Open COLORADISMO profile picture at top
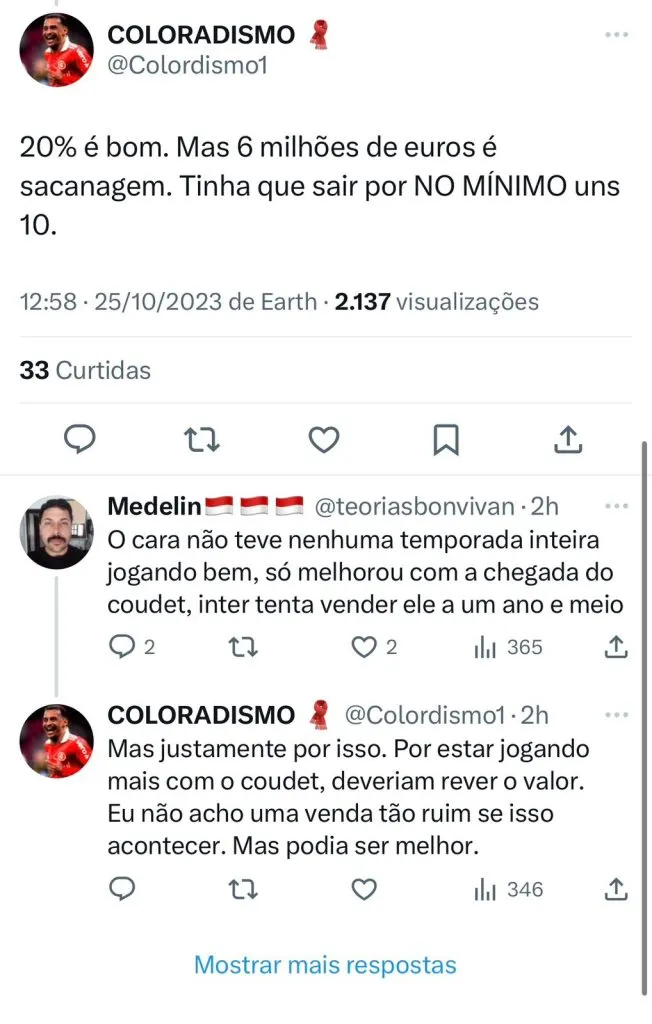The image size is (652, 1024). pos(57,49)
